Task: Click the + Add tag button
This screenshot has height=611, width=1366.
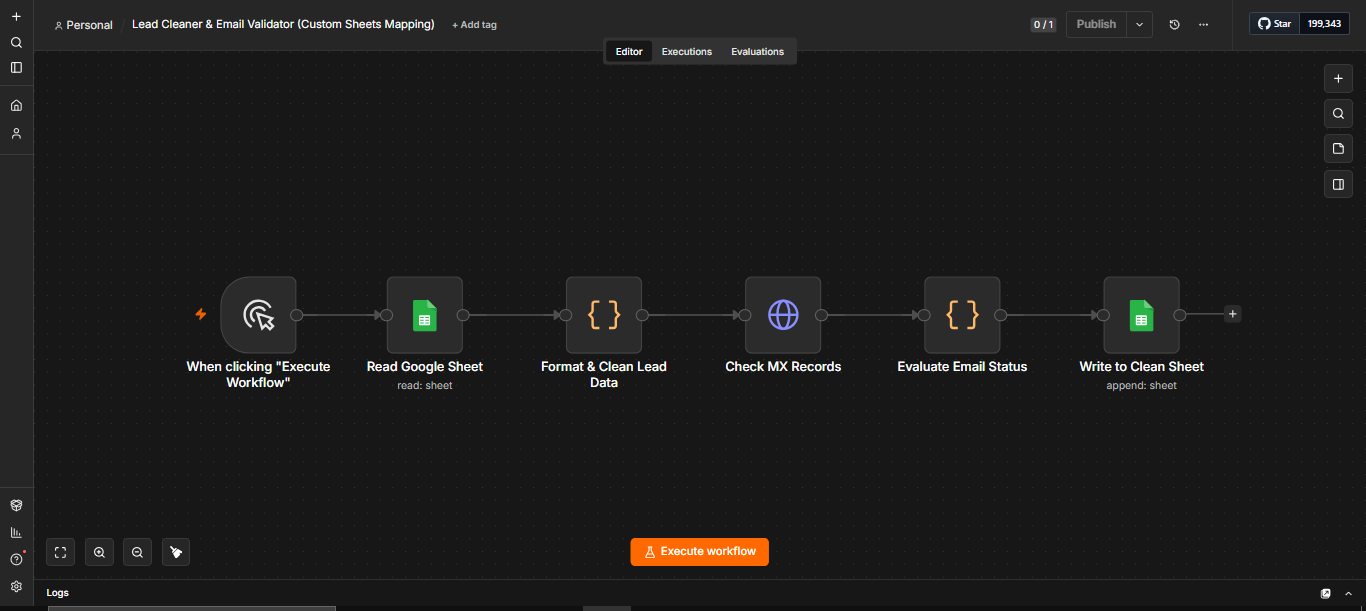Action: (474, 25)
